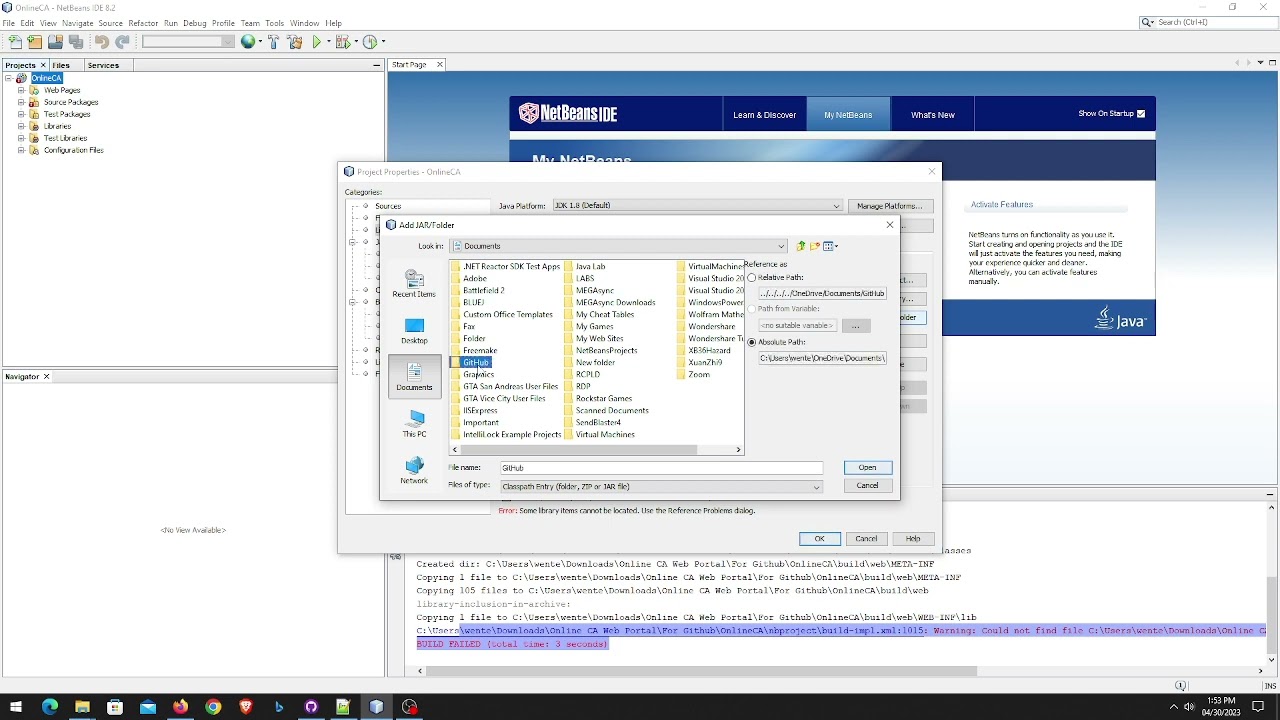1280x720 pixels.
Task: Expand the Source Packages tree node
Action: point(21,102)
